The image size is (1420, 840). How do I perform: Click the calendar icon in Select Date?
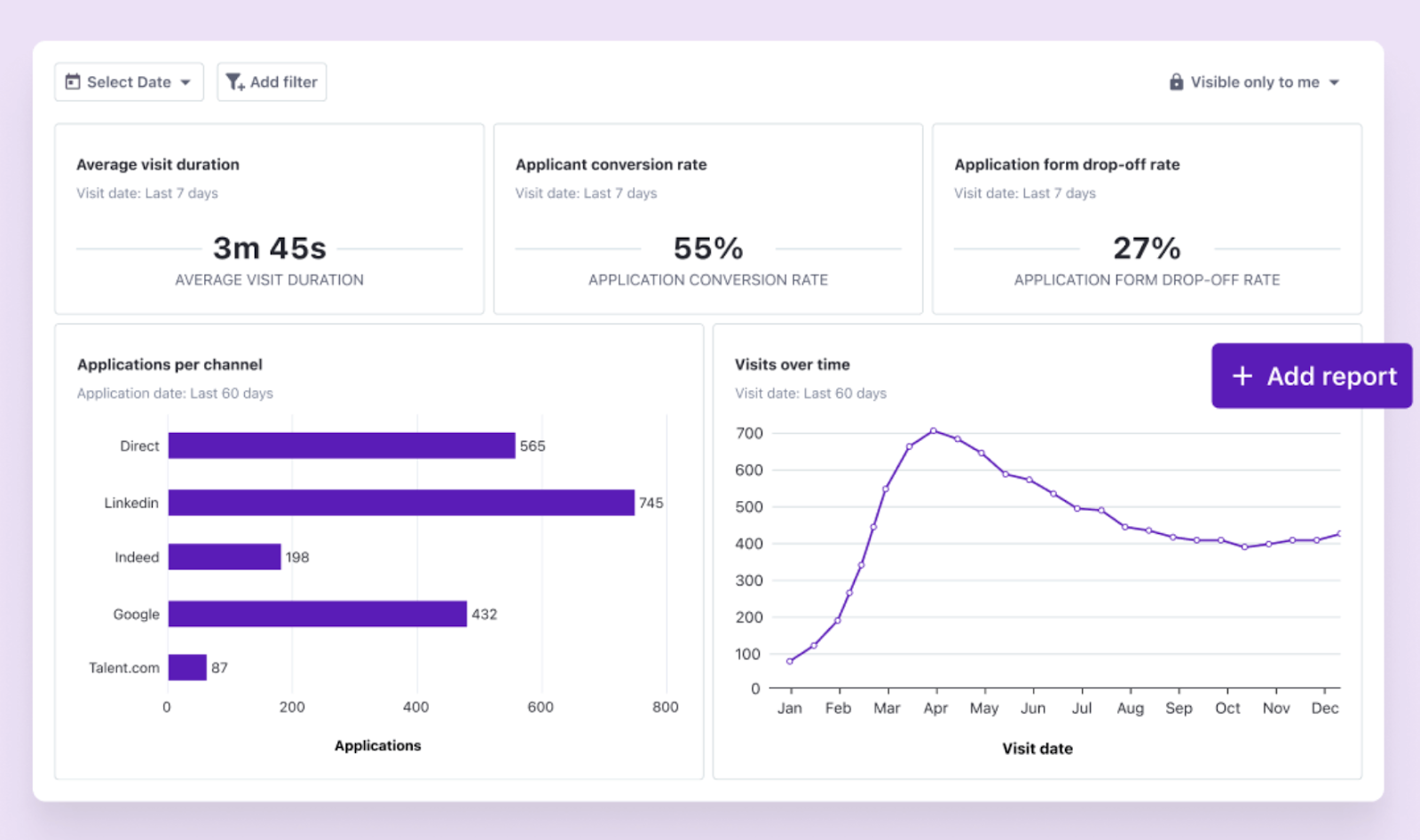click(74, 82)
